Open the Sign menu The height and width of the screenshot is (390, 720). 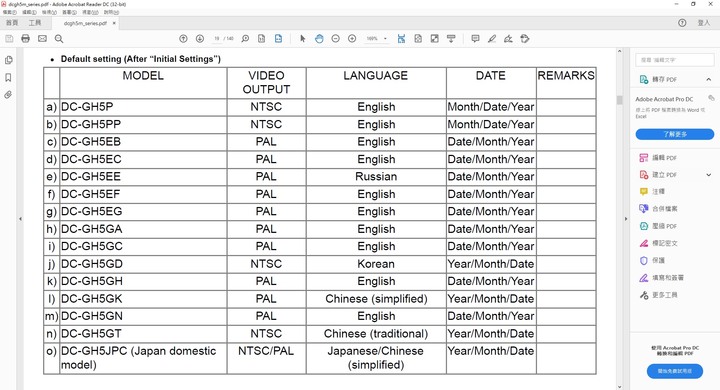tap(70, 12)
